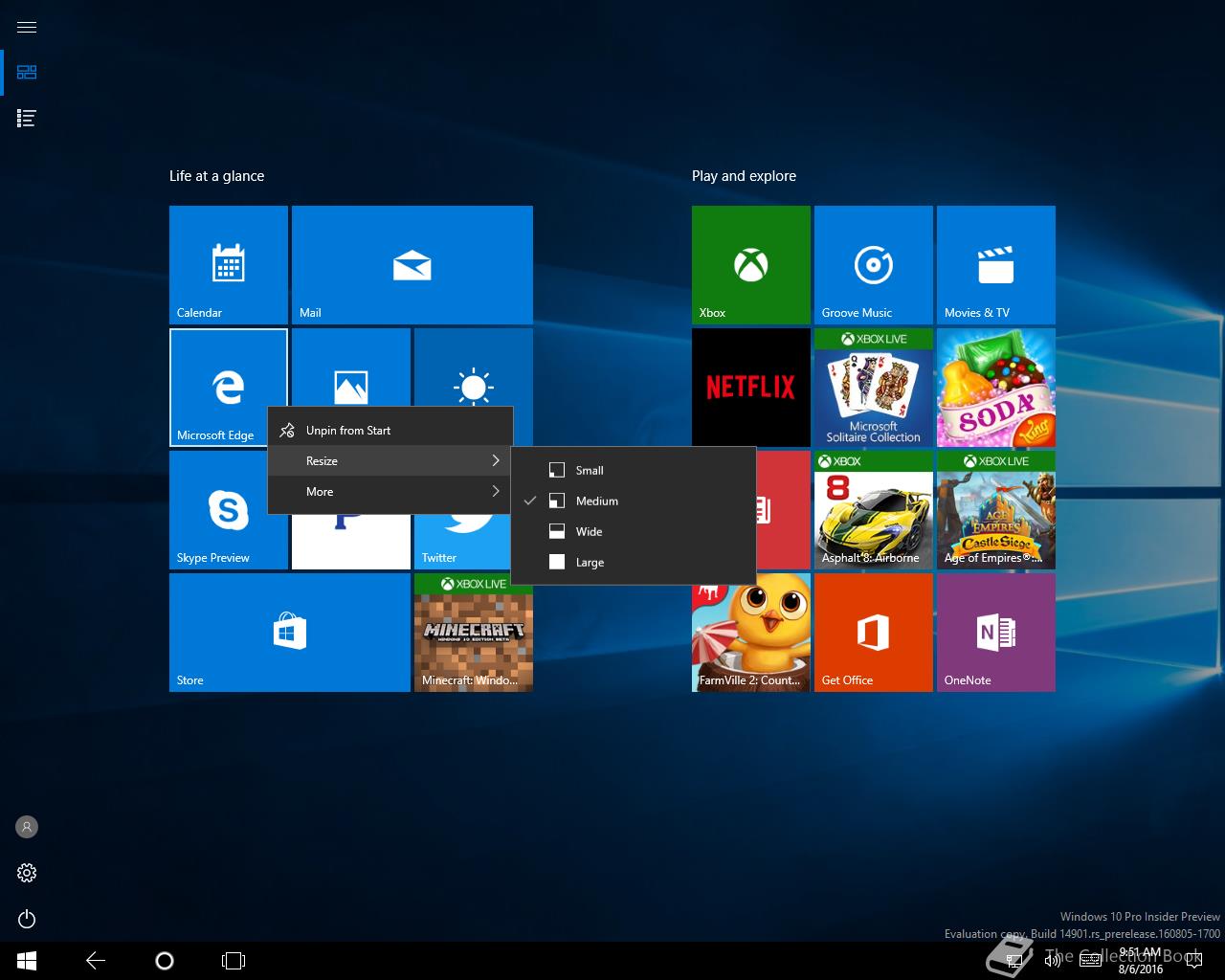Click the 'Play and explore' group title
The width and height of the screenshot is (1225, 980).
point(744,176)
